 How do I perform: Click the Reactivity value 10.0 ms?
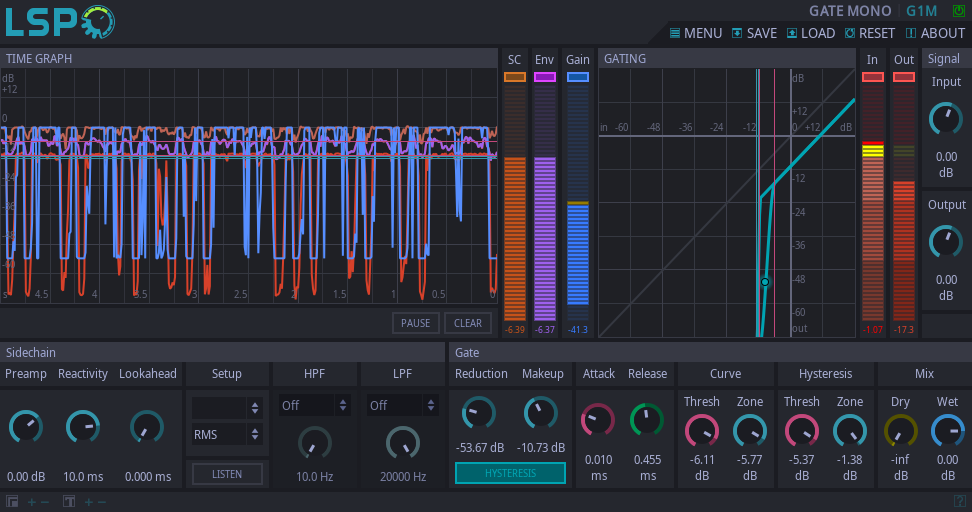click(x=83, y=477)
